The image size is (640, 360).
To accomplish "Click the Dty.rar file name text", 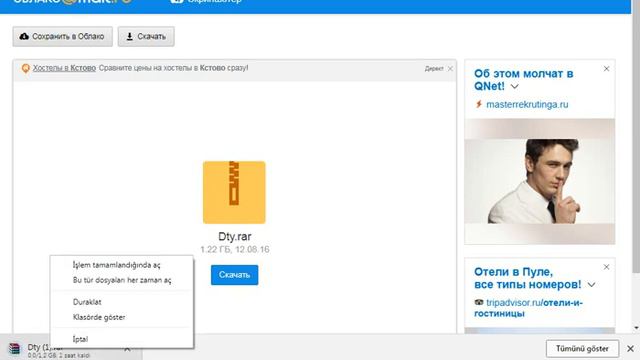I will 235,237.
